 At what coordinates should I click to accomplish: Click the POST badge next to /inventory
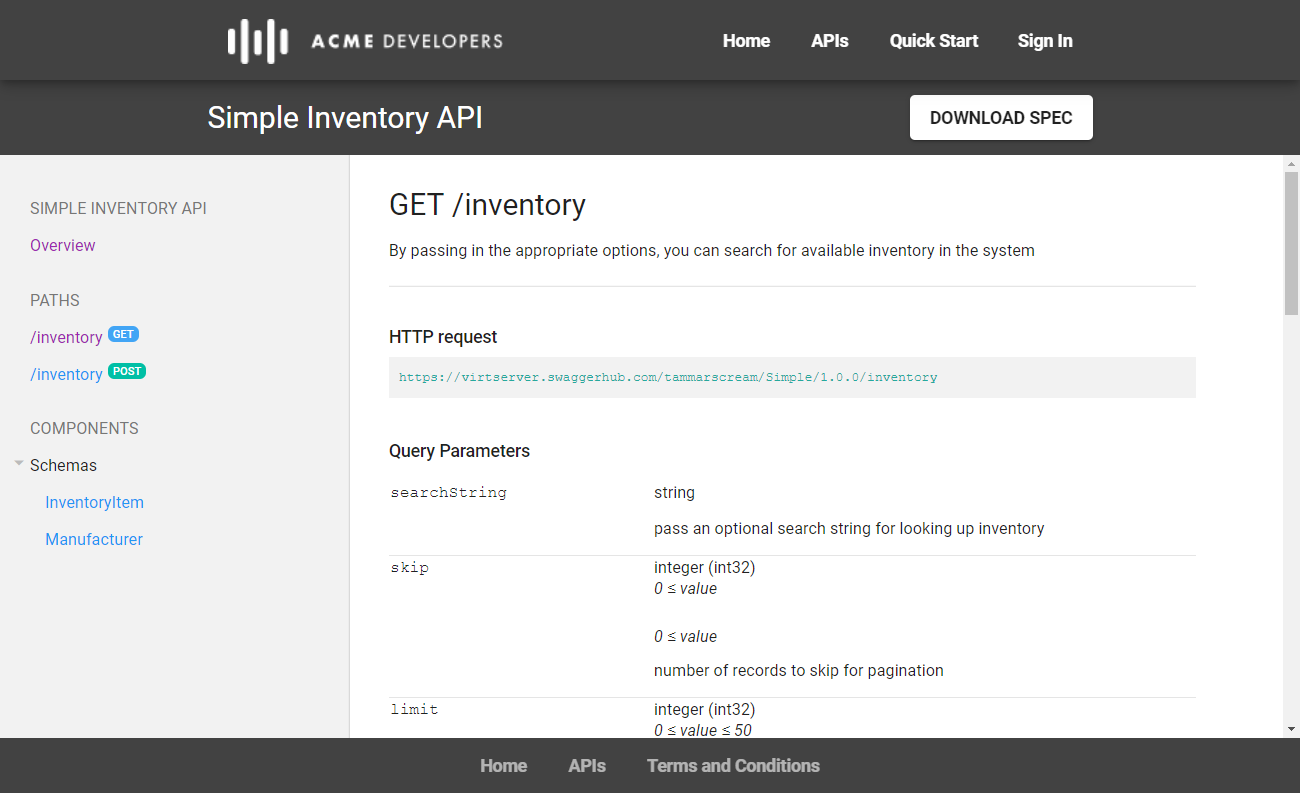pyautogui.click(x=127, y=371)
